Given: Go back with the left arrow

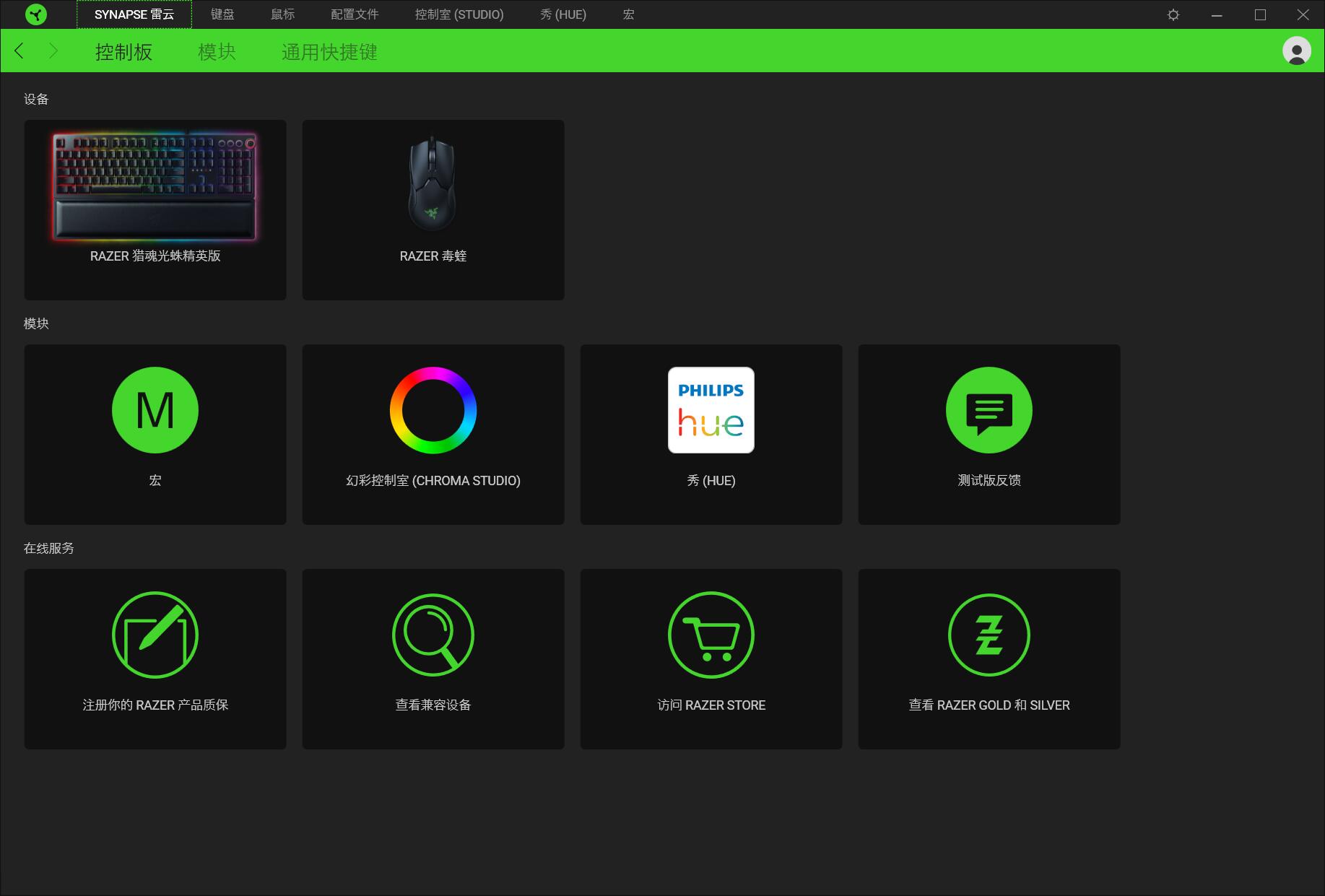Looking at the screenshot, I should coord(19,51).
